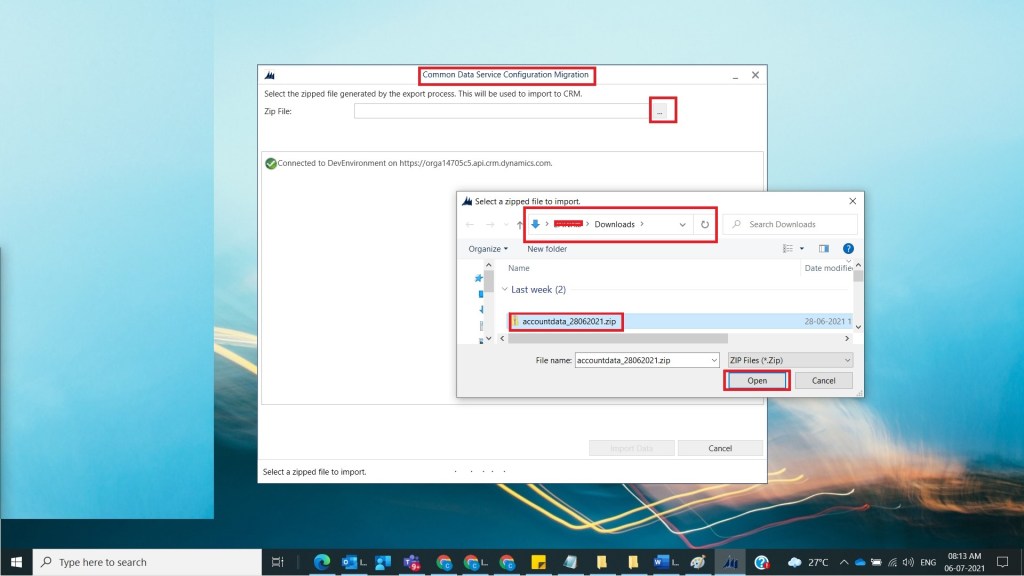Expand the address bar history dropdown
The height and width of the screenshot is (576, 1024).
tap(683, 224)
